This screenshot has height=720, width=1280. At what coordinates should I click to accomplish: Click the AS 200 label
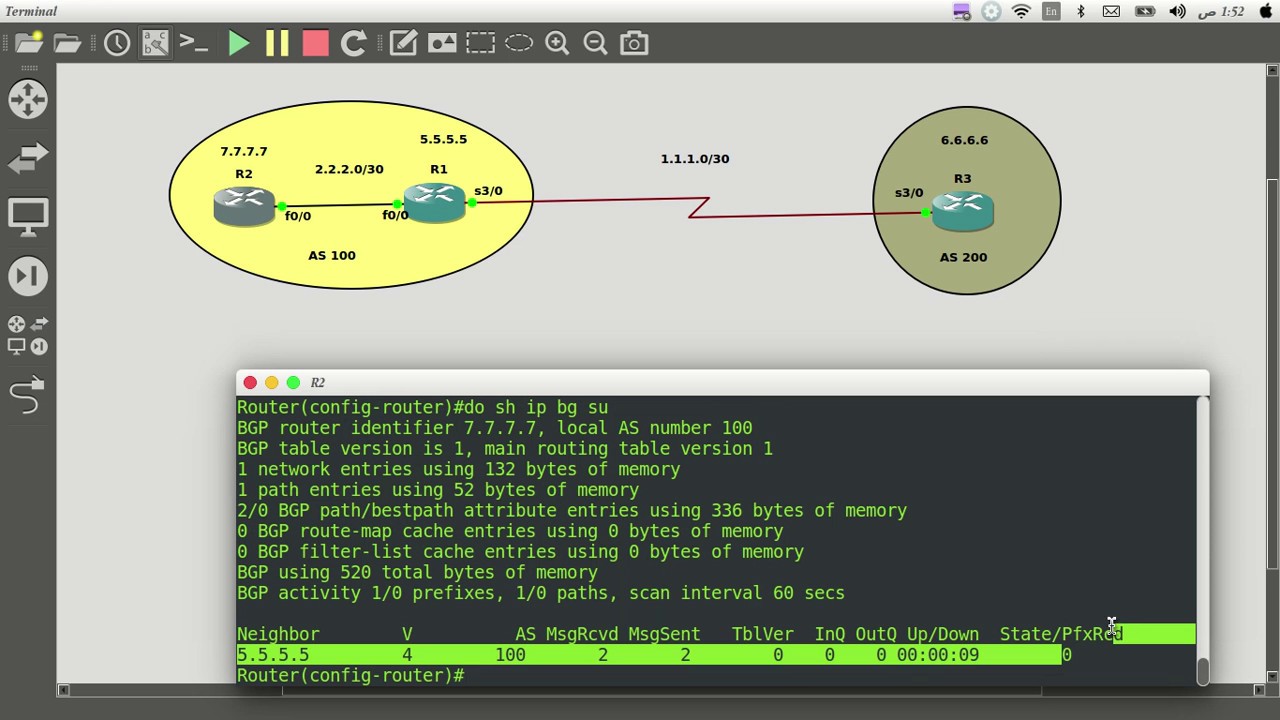963,257
